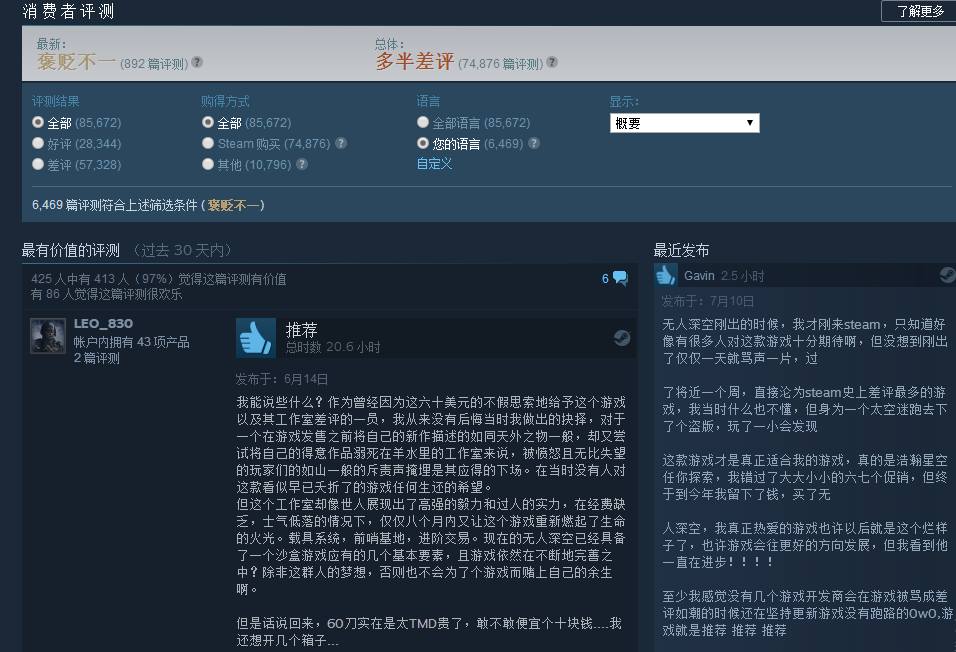Click the help icon beside 74,876 overall reviews

(x=552, y=63)
